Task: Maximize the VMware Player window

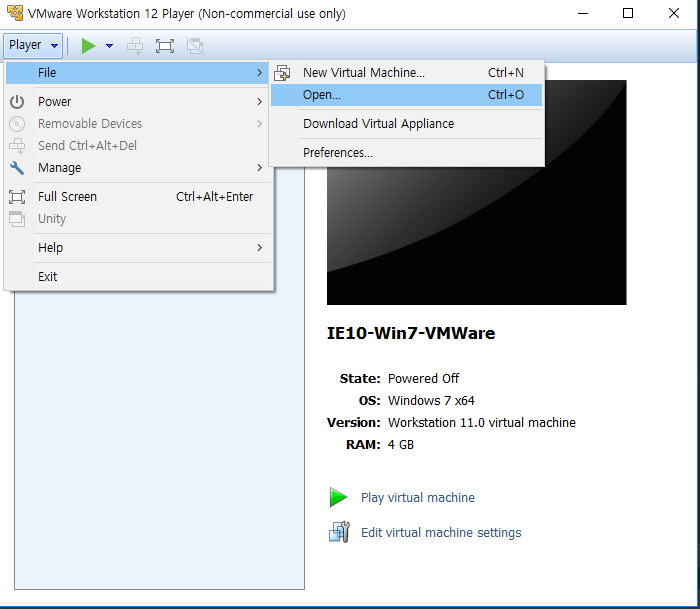Action: point(628,13)
